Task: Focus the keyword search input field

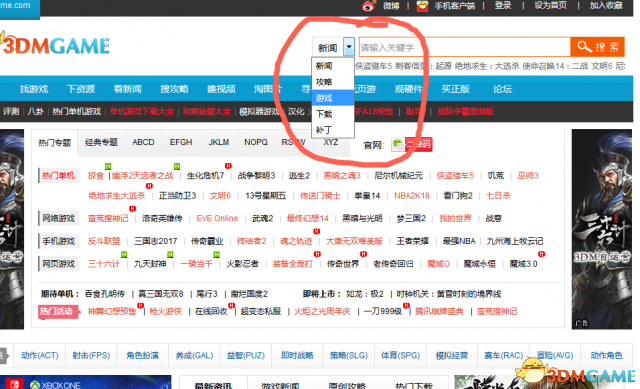Action: click(464, 47)
